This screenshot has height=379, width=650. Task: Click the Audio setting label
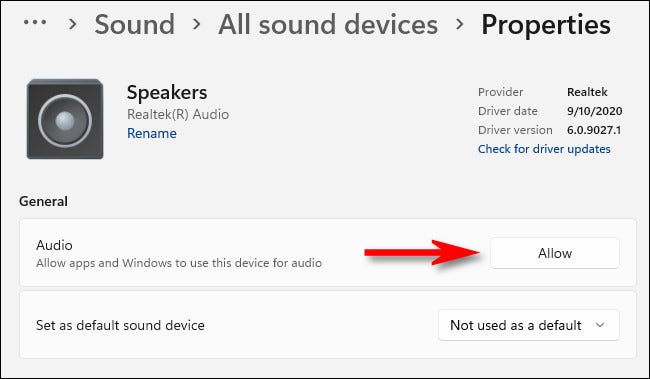[54, 245]
